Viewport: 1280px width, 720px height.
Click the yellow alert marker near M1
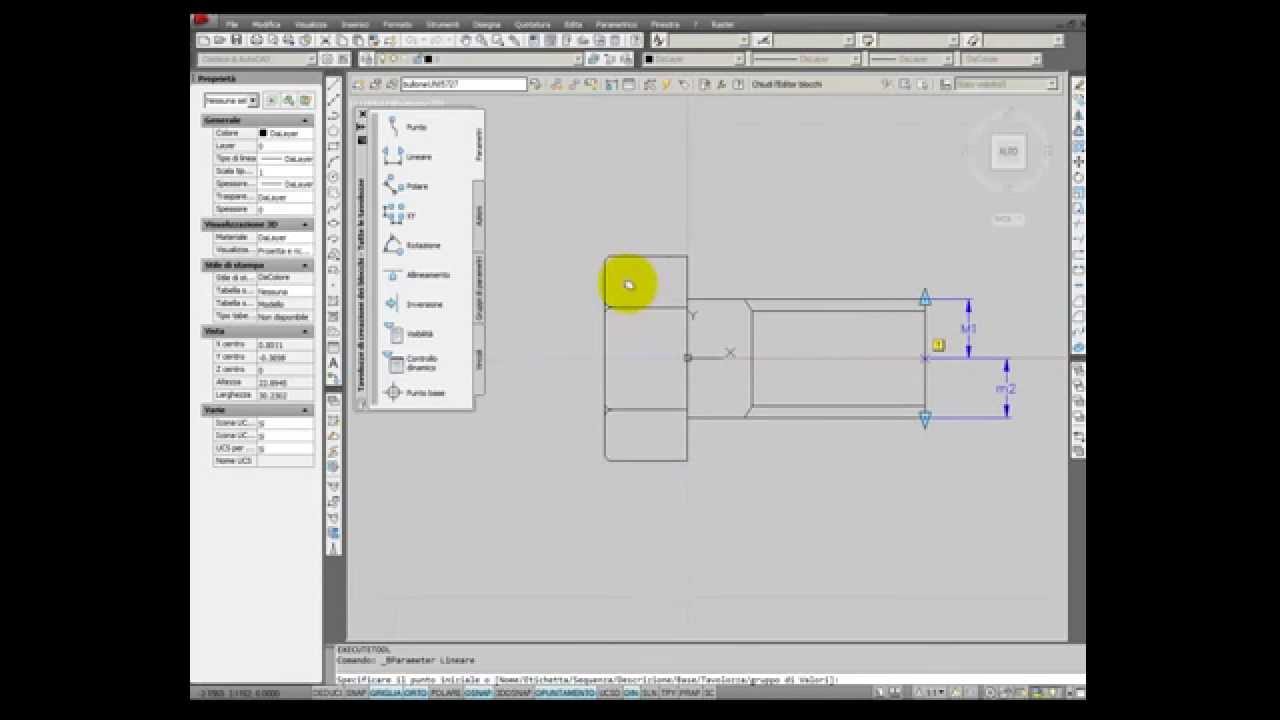[938, 345]
